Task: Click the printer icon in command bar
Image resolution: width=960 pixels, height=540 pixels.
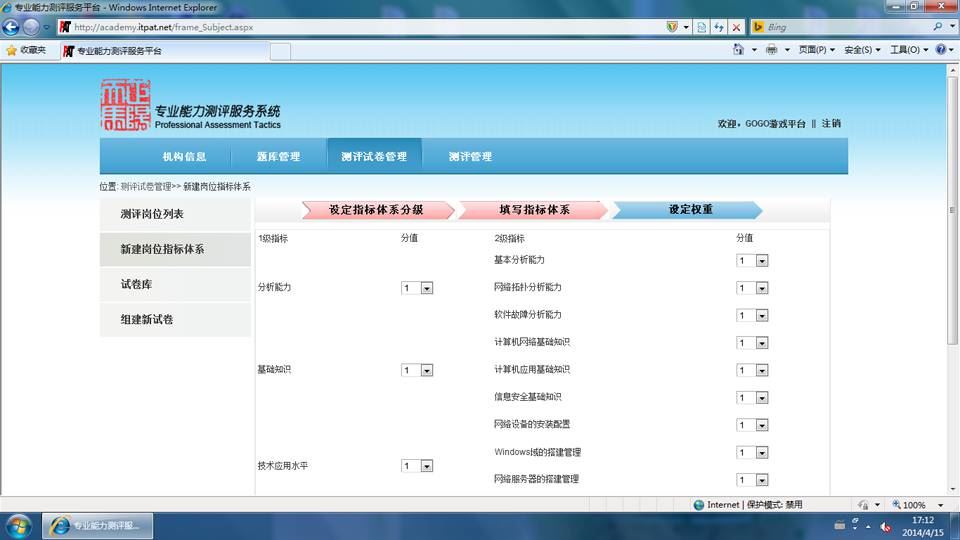Action: [771, 50]
